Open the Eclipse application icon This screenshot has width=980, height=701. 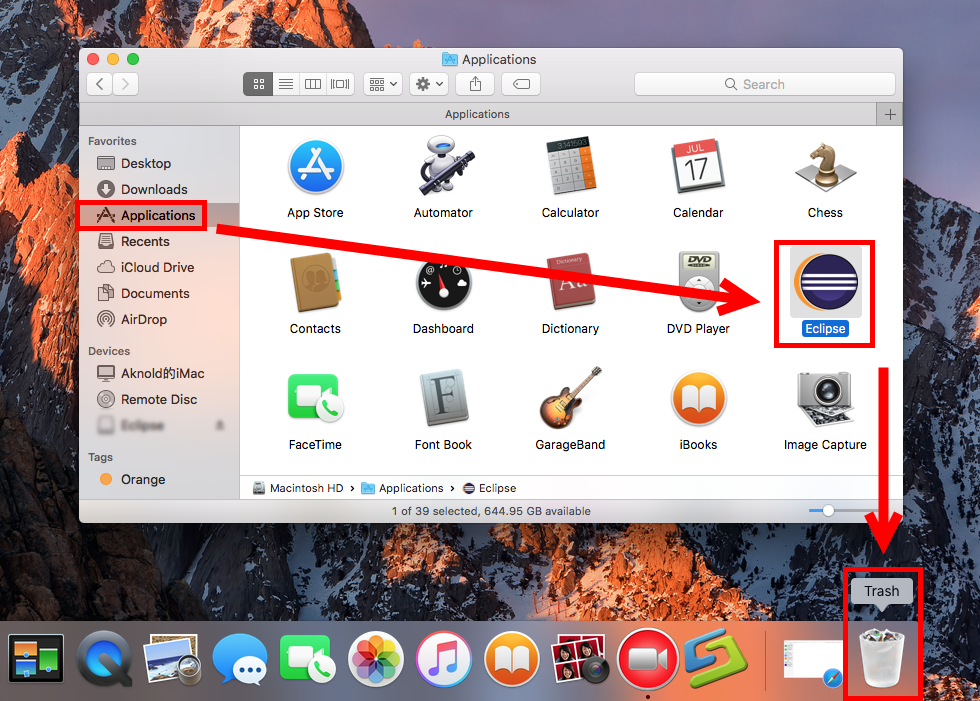click(x=824, y=285)
